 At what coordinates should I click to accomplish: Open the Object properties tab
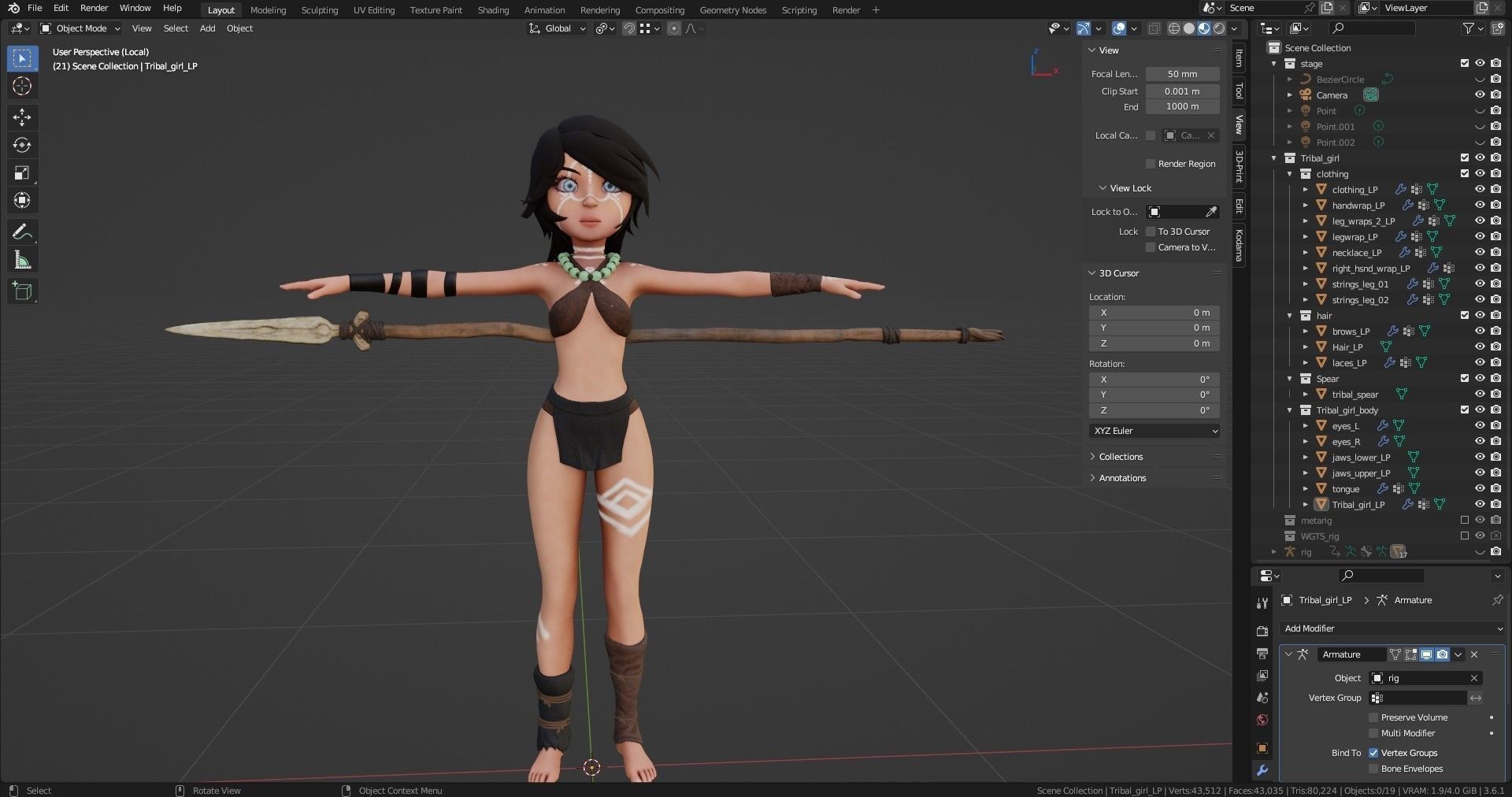coord(1262,747)
